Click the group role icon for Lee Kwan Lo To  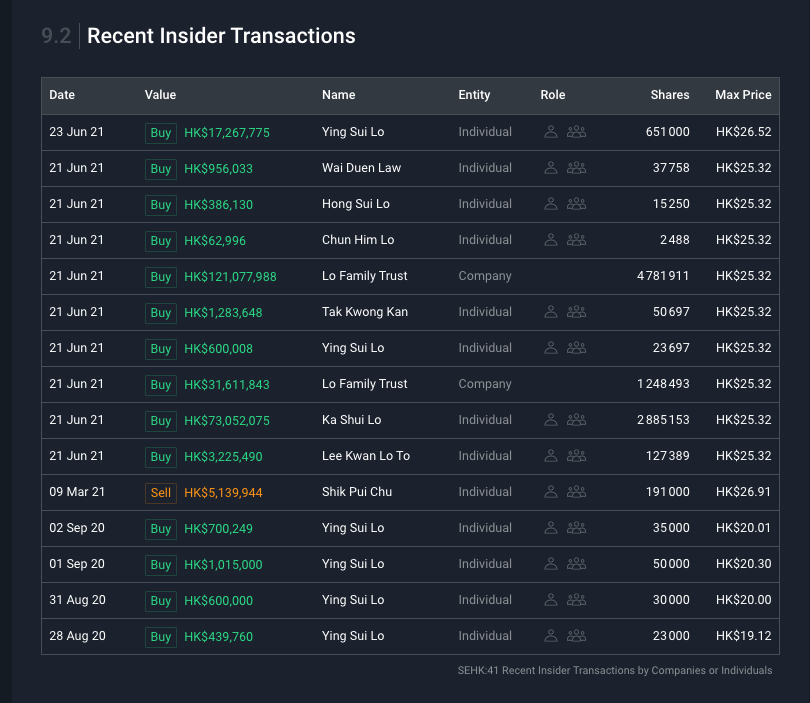click(576, 456)
